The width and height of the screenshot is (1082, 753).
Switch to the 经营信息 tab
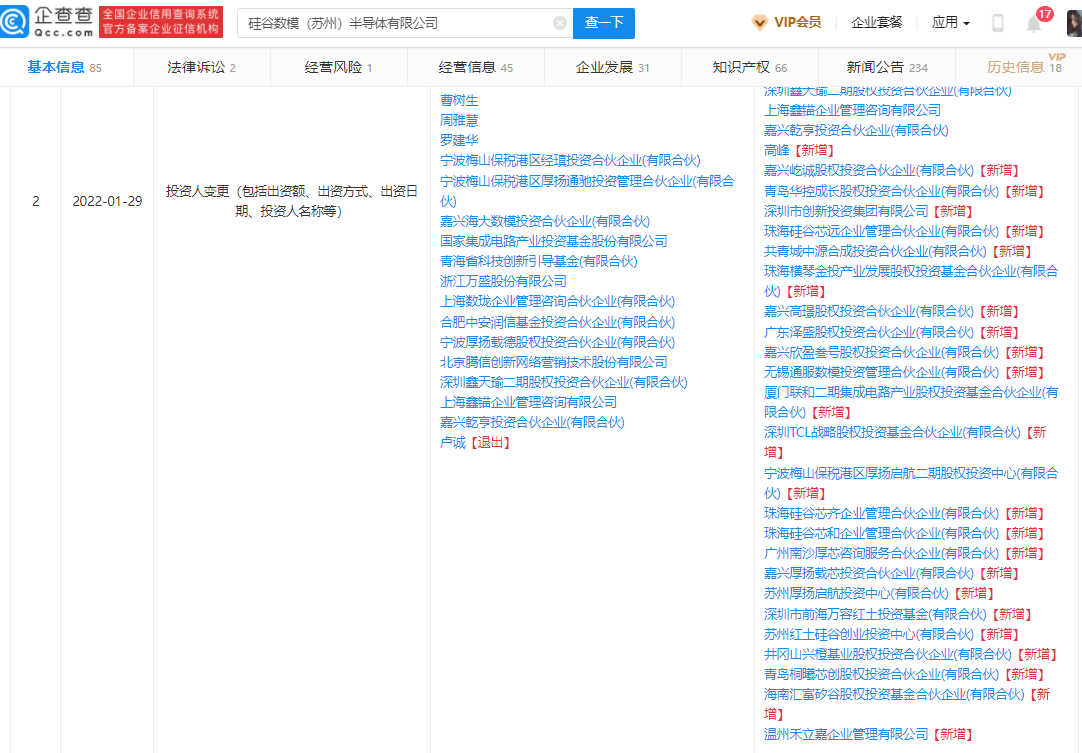point(475,67)
